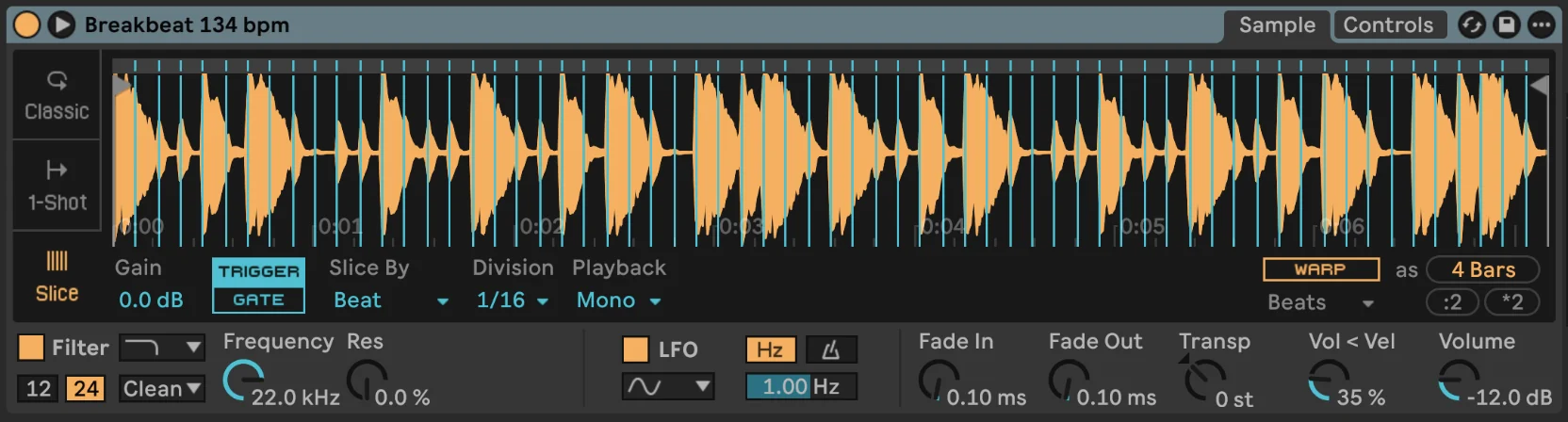Viewport: 1568px width, 422px height.
Task: Open the Division 1/16 dropdown
Action: [512, 300]
